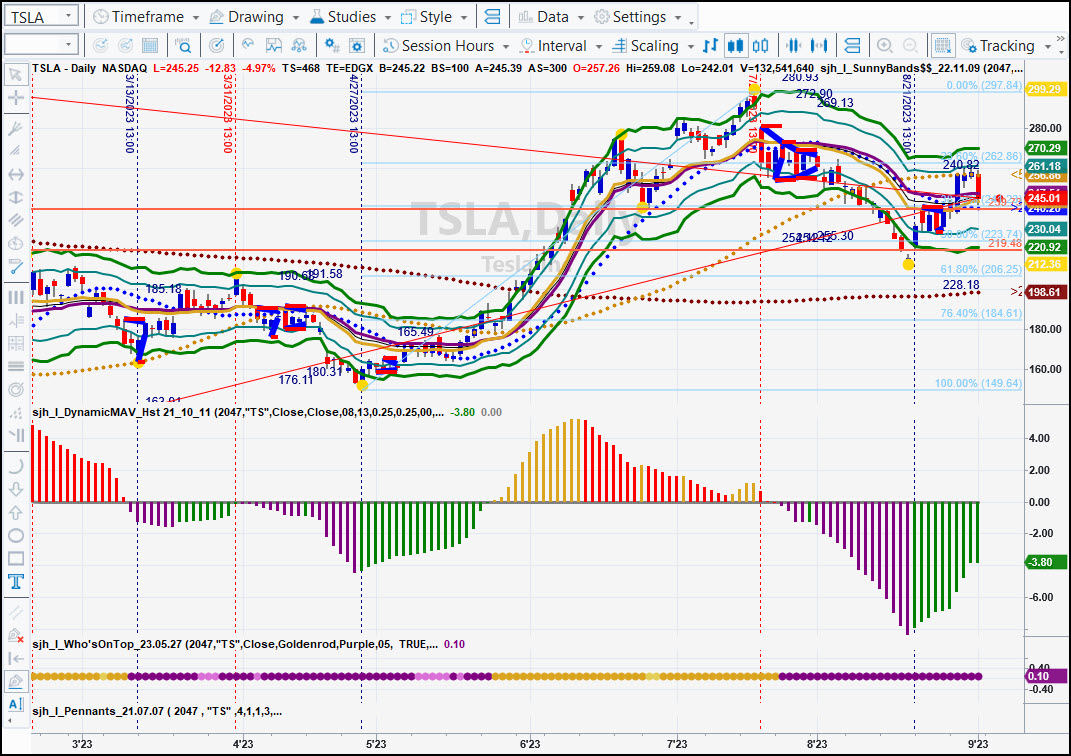The height and width of the screenshot is (756, 1071).
Task: Open the Style menu
Action: pos(427,16)
